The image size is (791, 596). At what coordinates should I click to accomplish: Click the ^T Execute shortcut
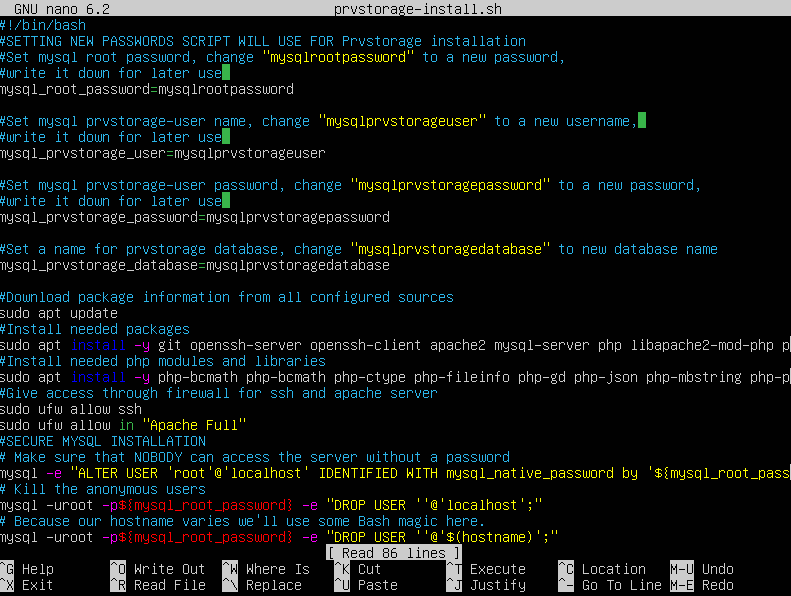tap(486, 569)
